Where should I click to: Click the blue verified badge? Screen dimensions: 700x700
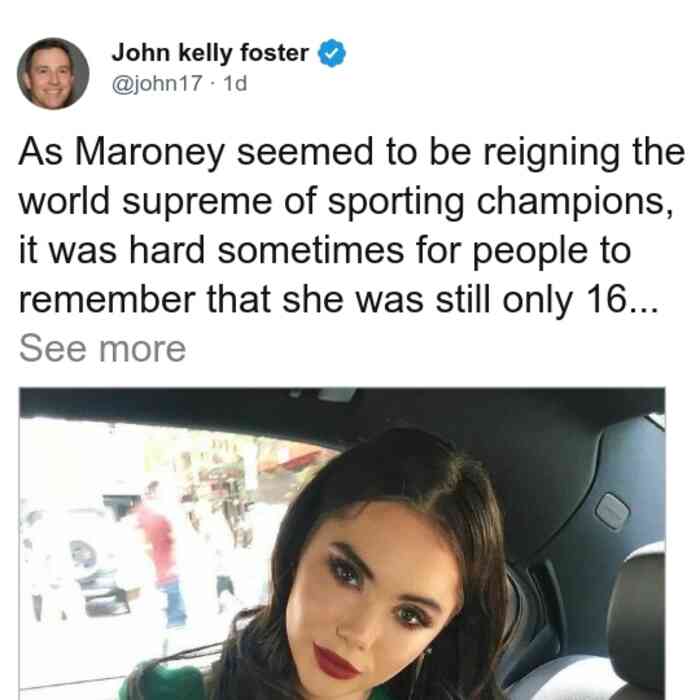(332, 53)
